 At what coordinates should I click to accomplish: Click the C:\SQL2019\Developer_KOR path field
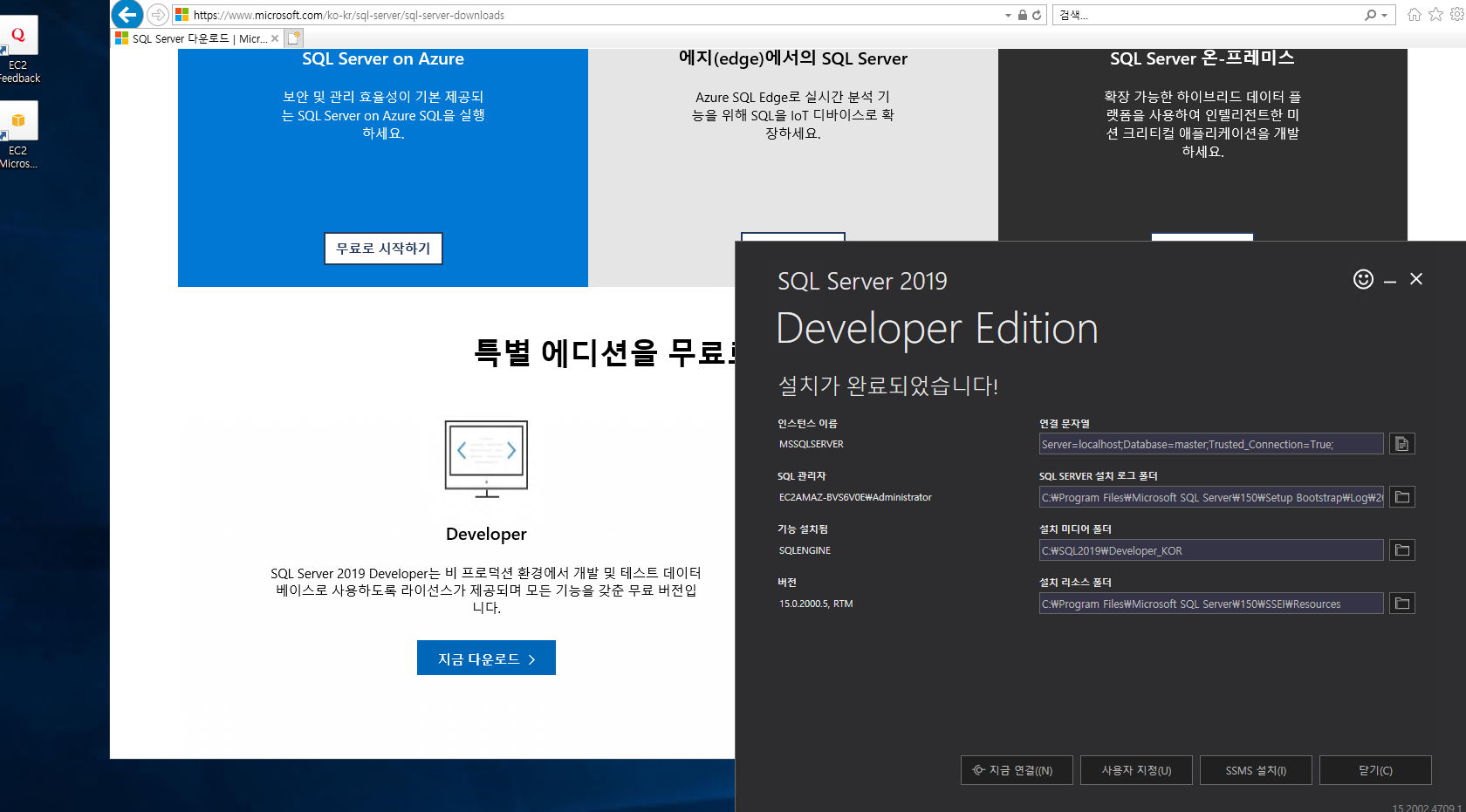click(1211, 550)
